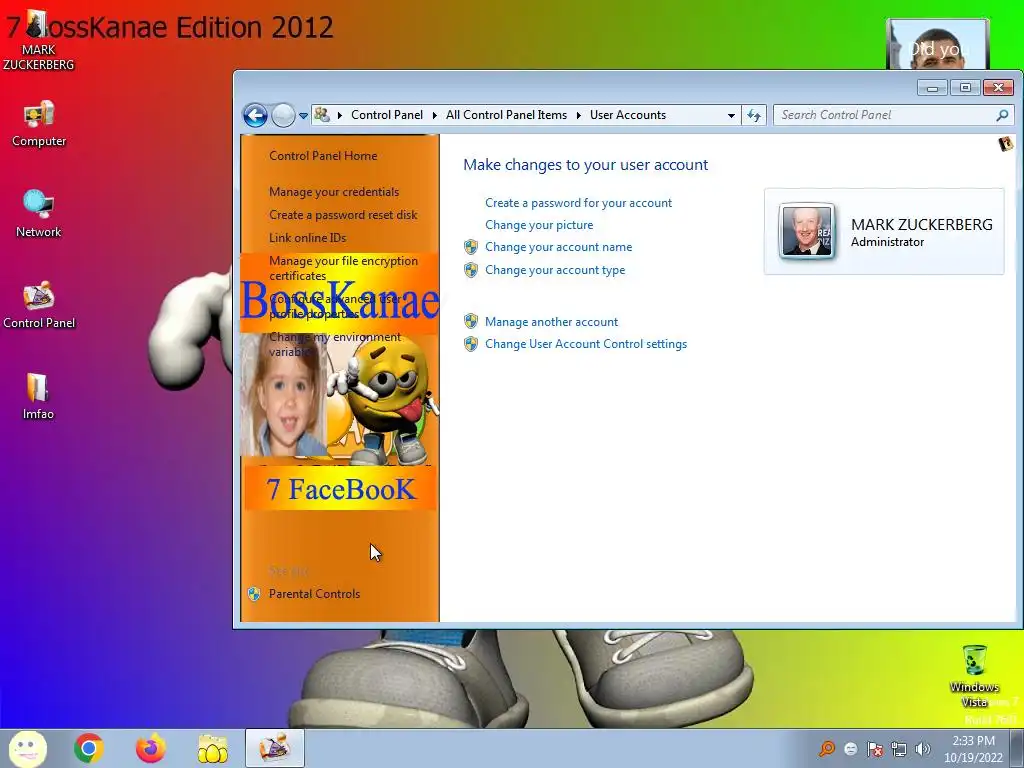Open the yellow folder taskbar icon
Viewport: 1024px width, 768px height.
pos(212,748)
